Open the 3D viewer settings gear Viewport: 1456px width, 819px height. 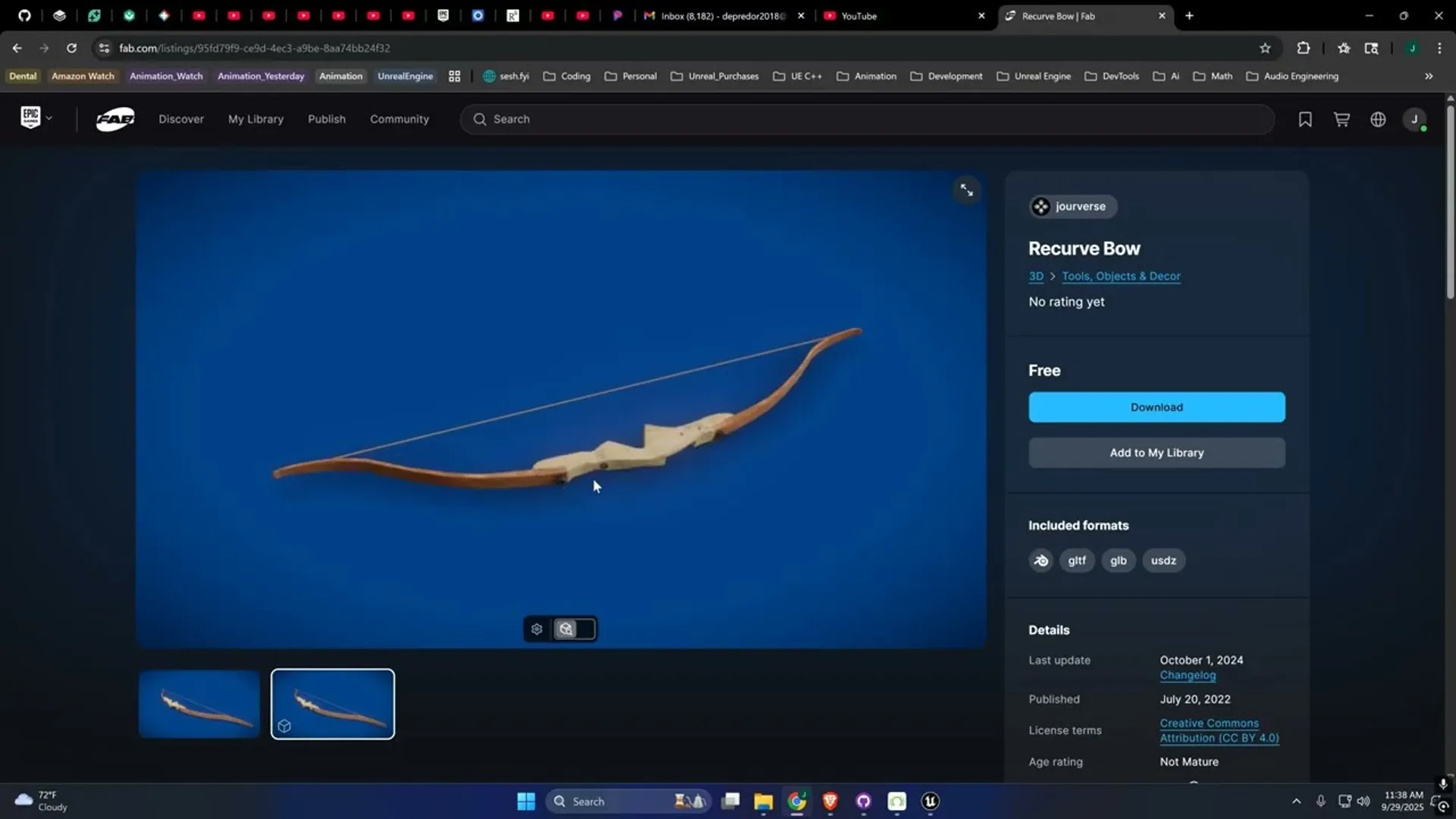[536, 629]
